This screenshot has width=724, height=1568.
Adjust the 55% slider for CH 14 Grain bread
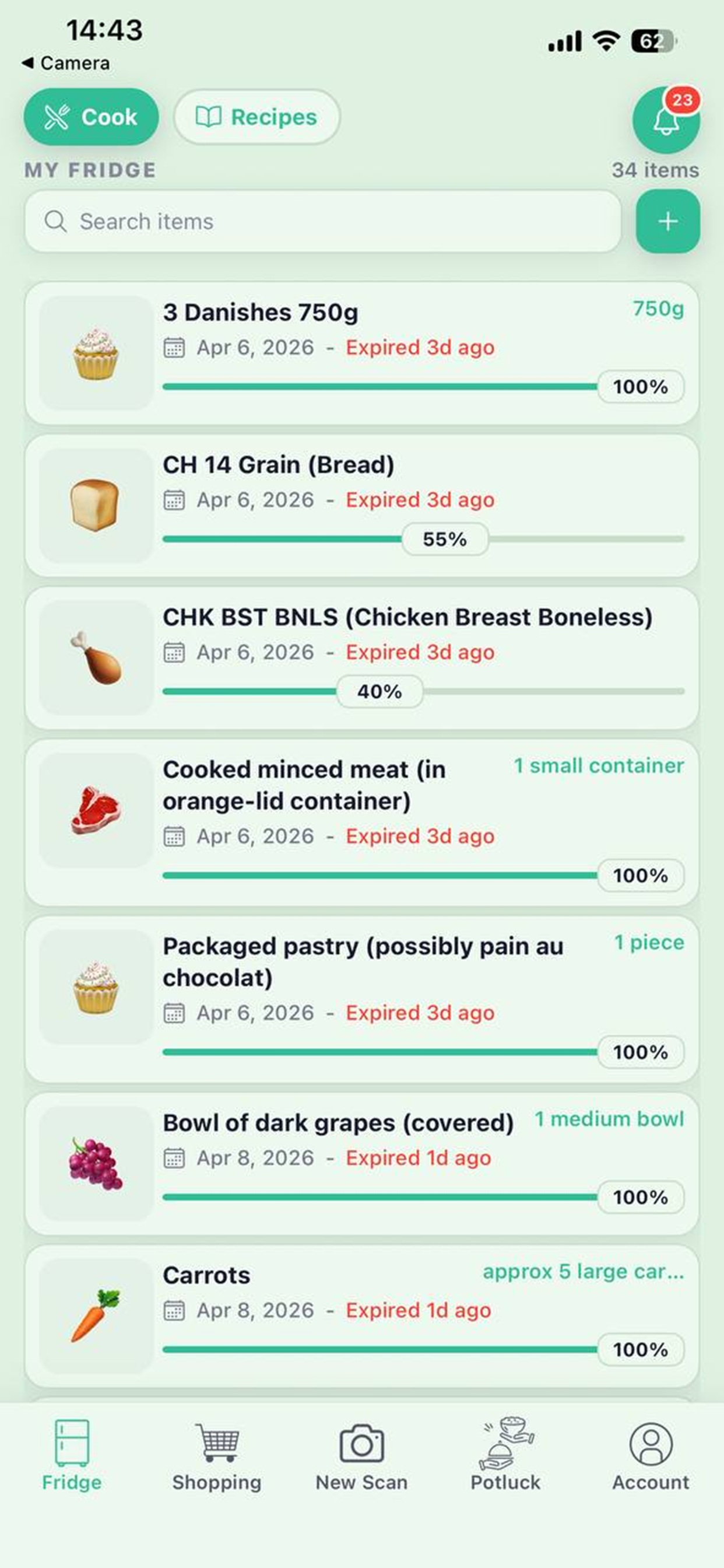445,540
